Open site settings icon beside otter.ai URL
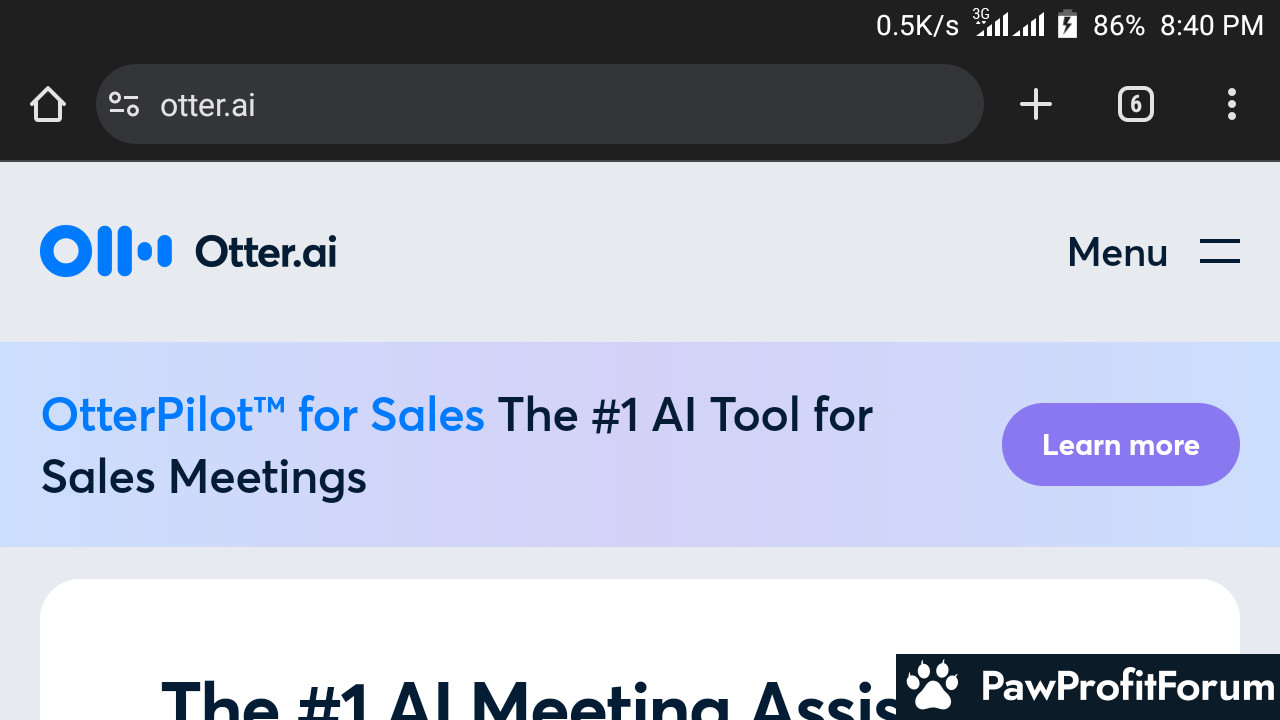The image size is (1280, 720). [124, 104]
